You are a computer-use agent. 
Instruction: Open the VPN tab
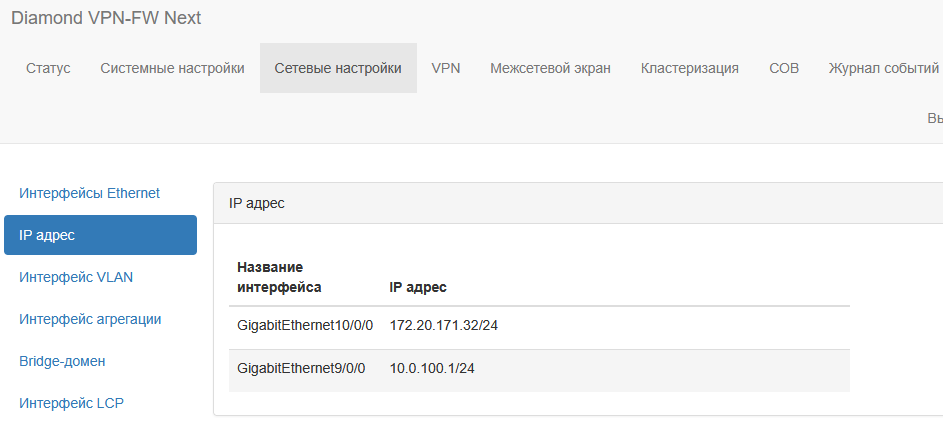tap(446, 68)
